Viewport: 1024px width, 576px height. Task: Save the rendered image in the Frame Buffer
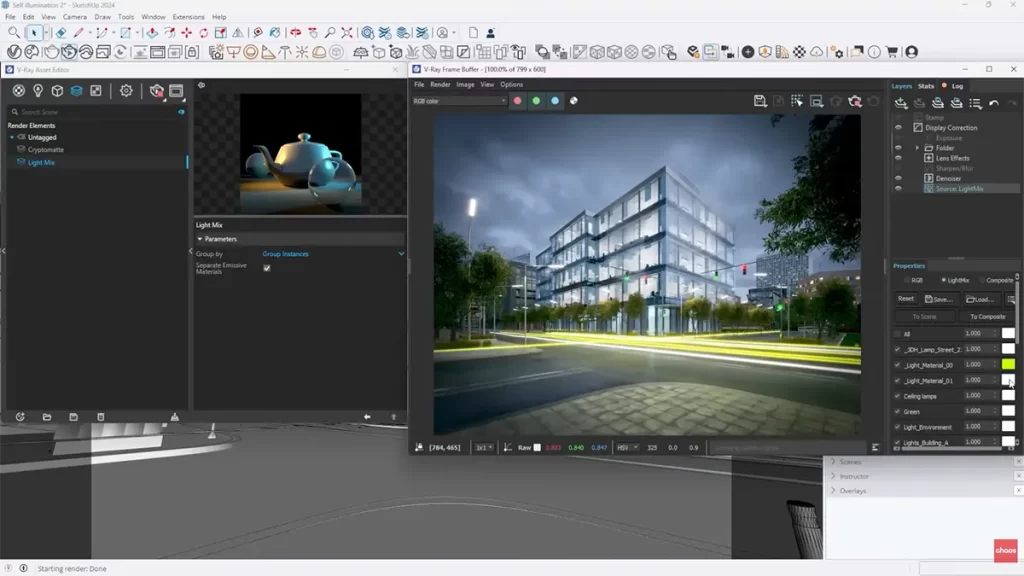(x=761, y=100)
